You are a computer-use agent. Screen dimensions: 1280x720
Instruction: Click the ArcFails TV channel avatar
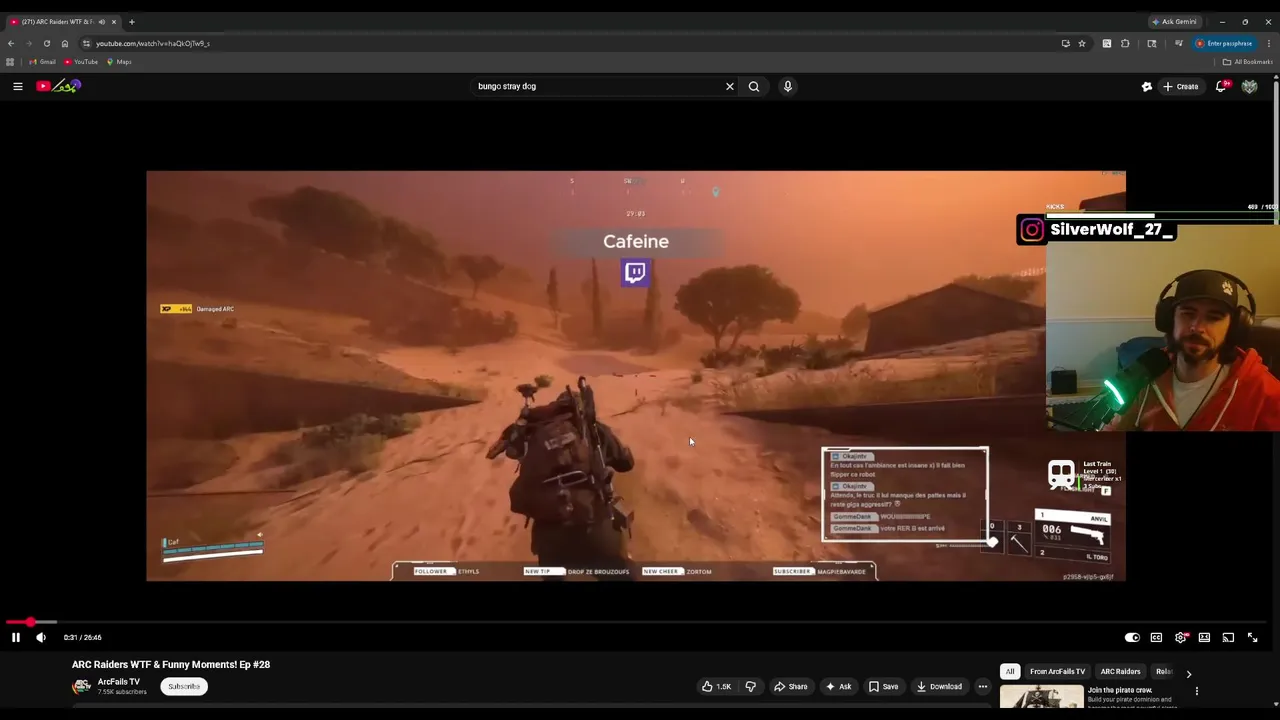(x=82, y=686)
